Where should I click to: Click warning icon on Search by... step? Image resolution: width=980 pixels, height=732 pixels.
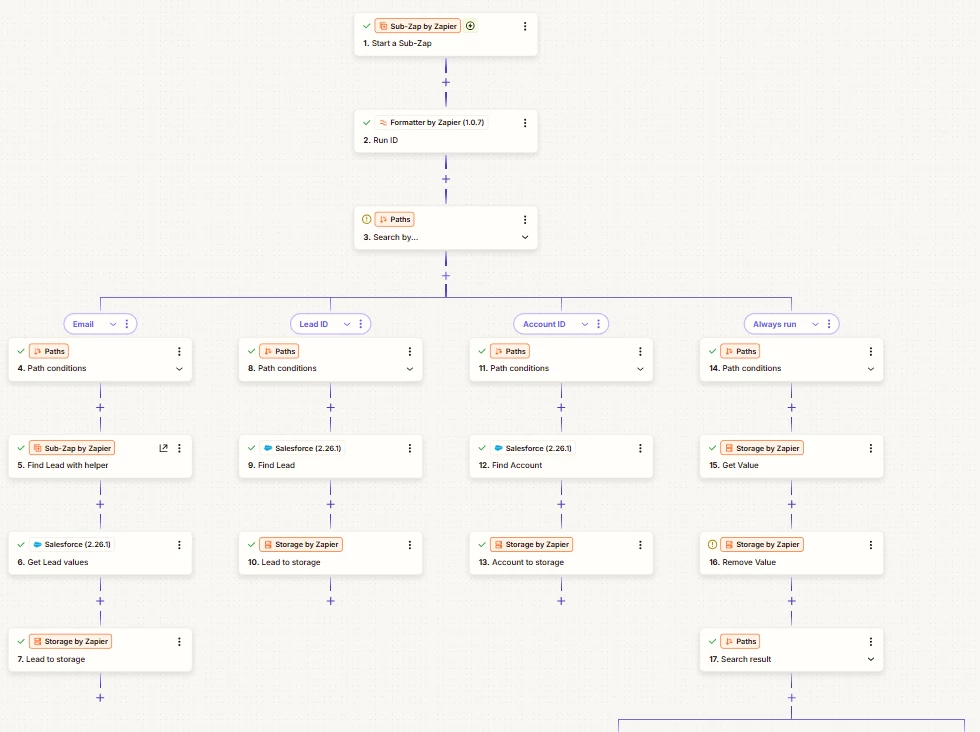click(367, 219)
